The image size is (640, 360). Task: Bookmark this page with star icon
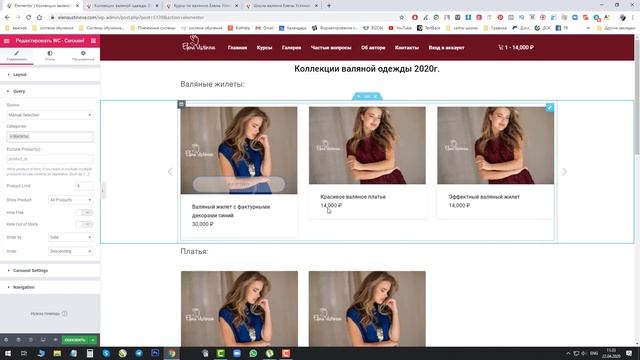pyautogui.click(x=402, y=18)
